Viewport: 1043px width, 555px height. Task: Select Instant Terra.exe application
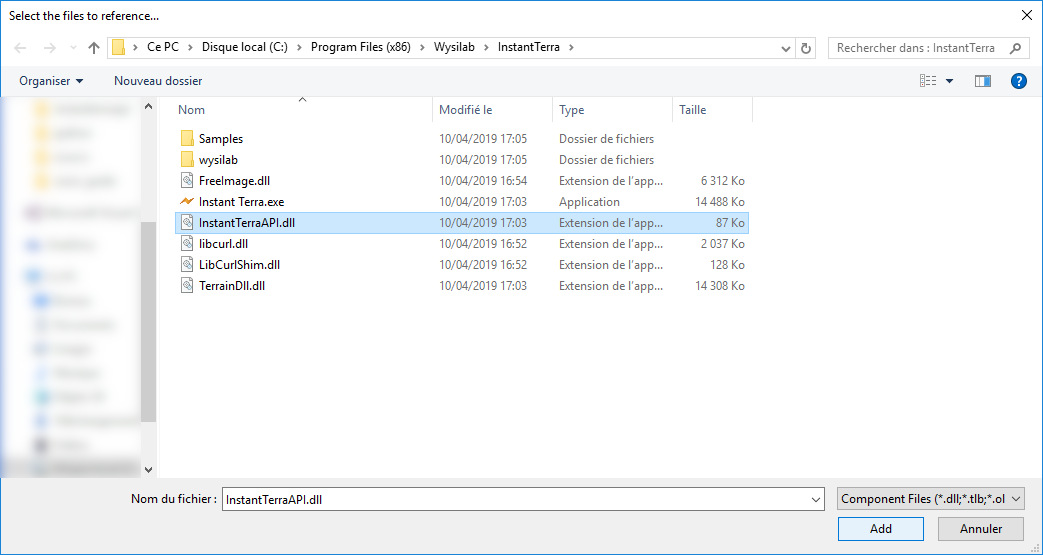click(241, 202)
